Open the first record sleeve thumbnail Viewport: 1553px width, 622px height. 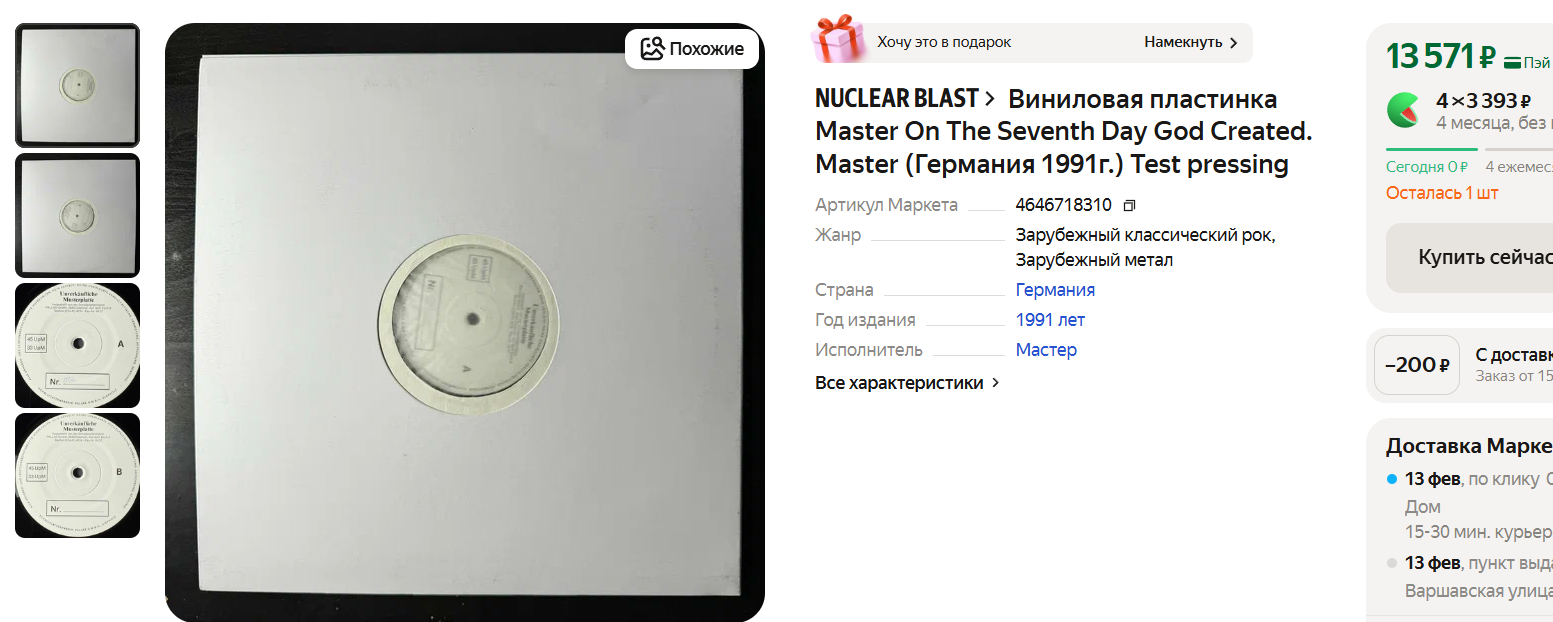tap(77, 85)
